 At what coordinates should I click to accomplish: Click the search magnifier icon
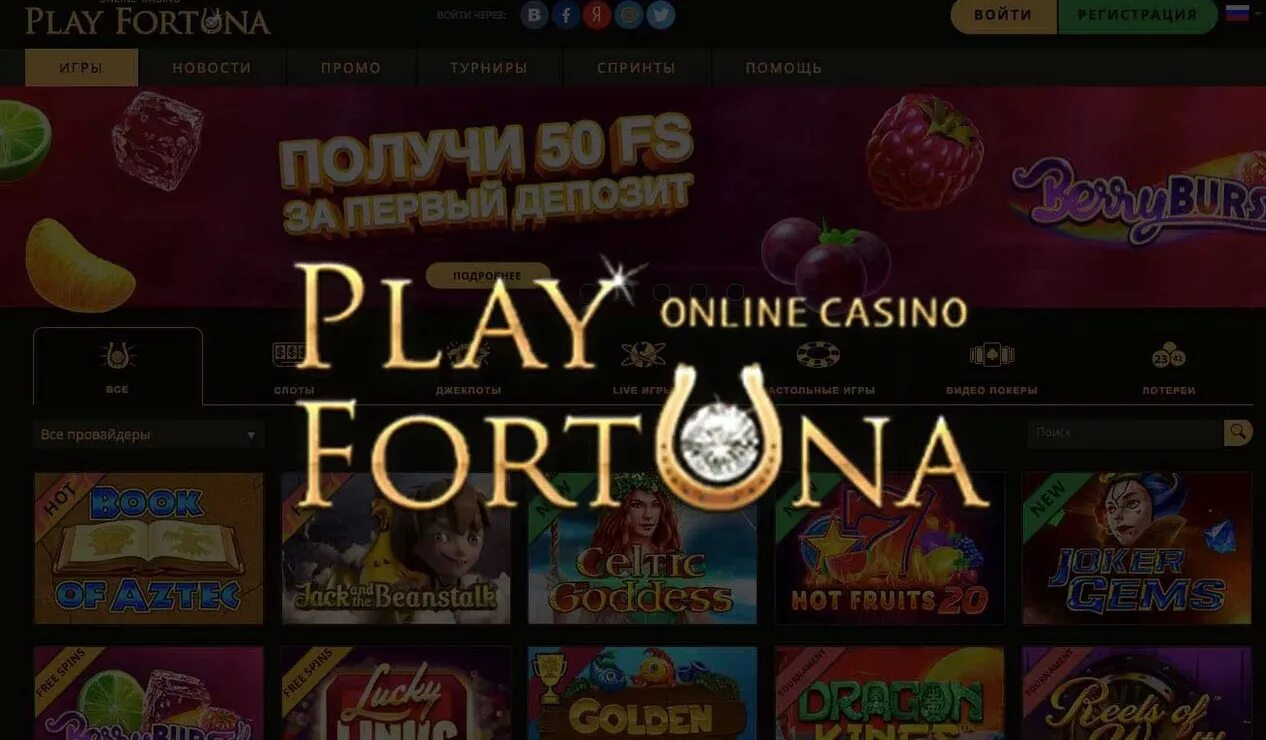[1238, 433]
